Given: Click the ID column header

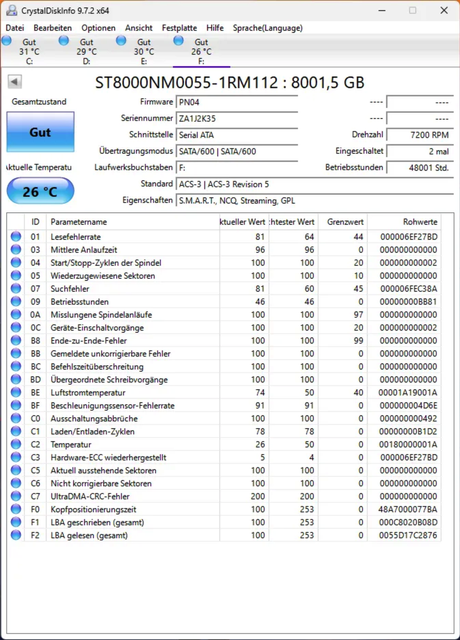Looking at the screenshot, I should coord(36,222).
